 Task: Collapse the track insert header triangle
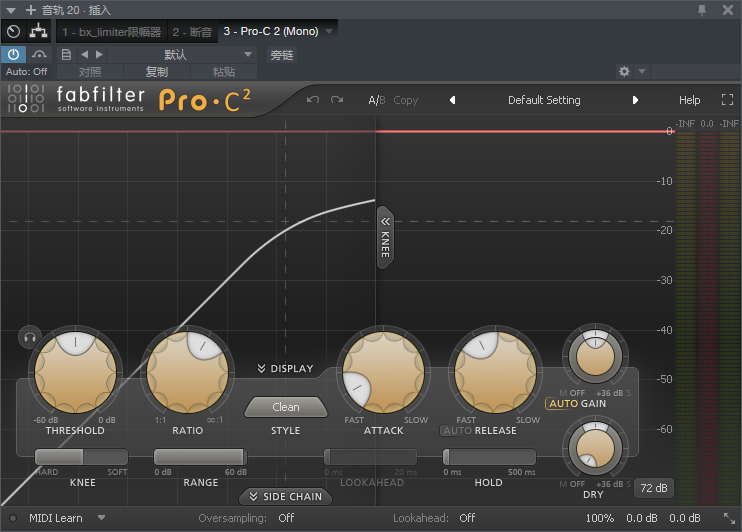click(11, 10)
